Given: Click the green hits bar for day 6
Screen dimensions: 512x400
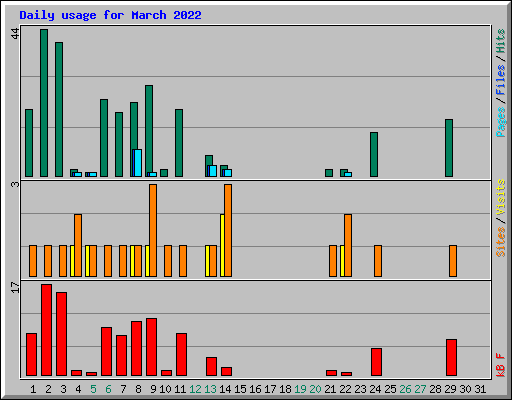Looking at the screenshot, I should (x=104, y=138).
